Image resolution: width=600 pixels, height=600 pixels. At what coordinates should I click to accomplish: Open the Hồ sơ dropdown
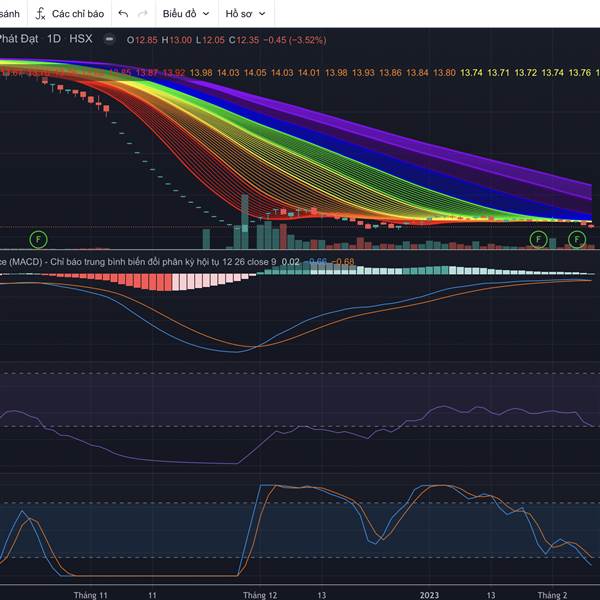(x=245, y=14)
